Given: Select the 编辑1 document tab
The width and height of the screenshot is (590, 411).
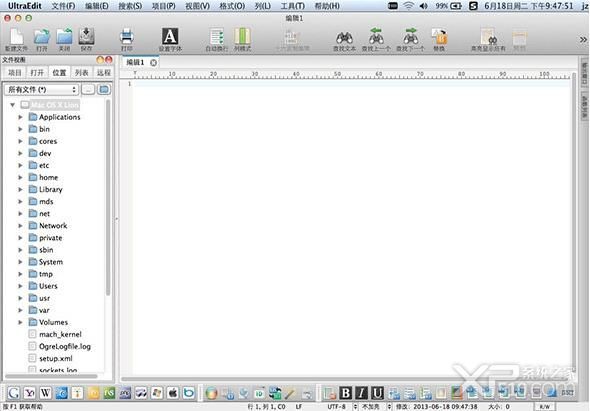Looking at the screenshot, I should coord(135,62).
